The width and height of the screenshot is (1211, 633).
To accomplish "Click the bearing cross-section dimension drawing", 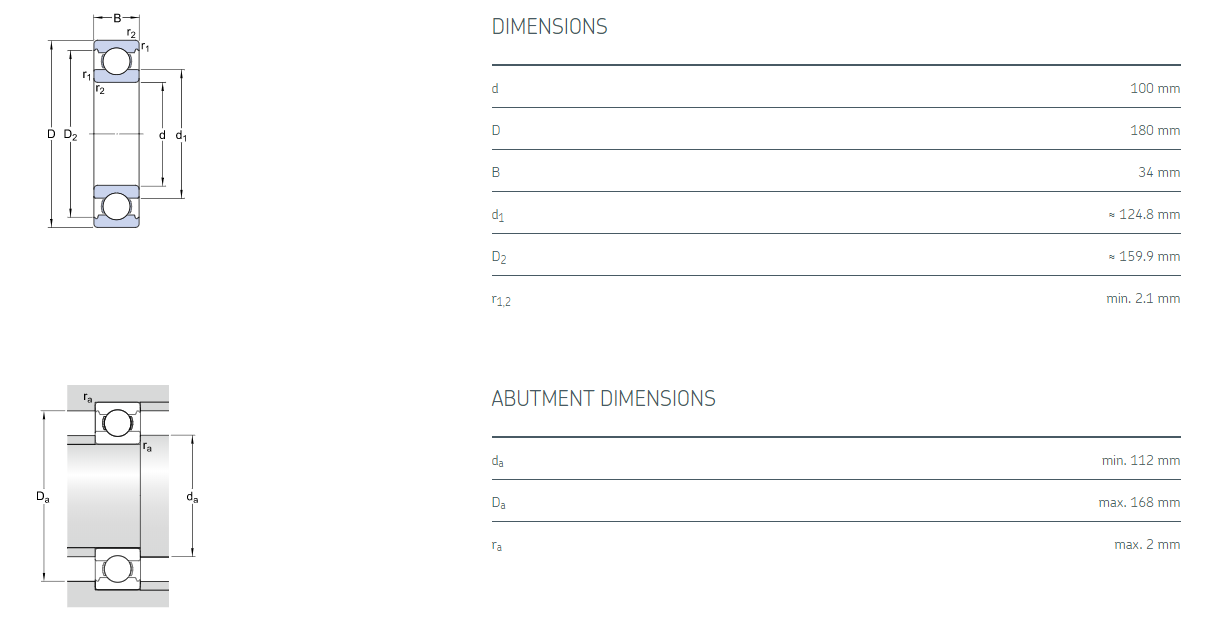I will [116, 133].
